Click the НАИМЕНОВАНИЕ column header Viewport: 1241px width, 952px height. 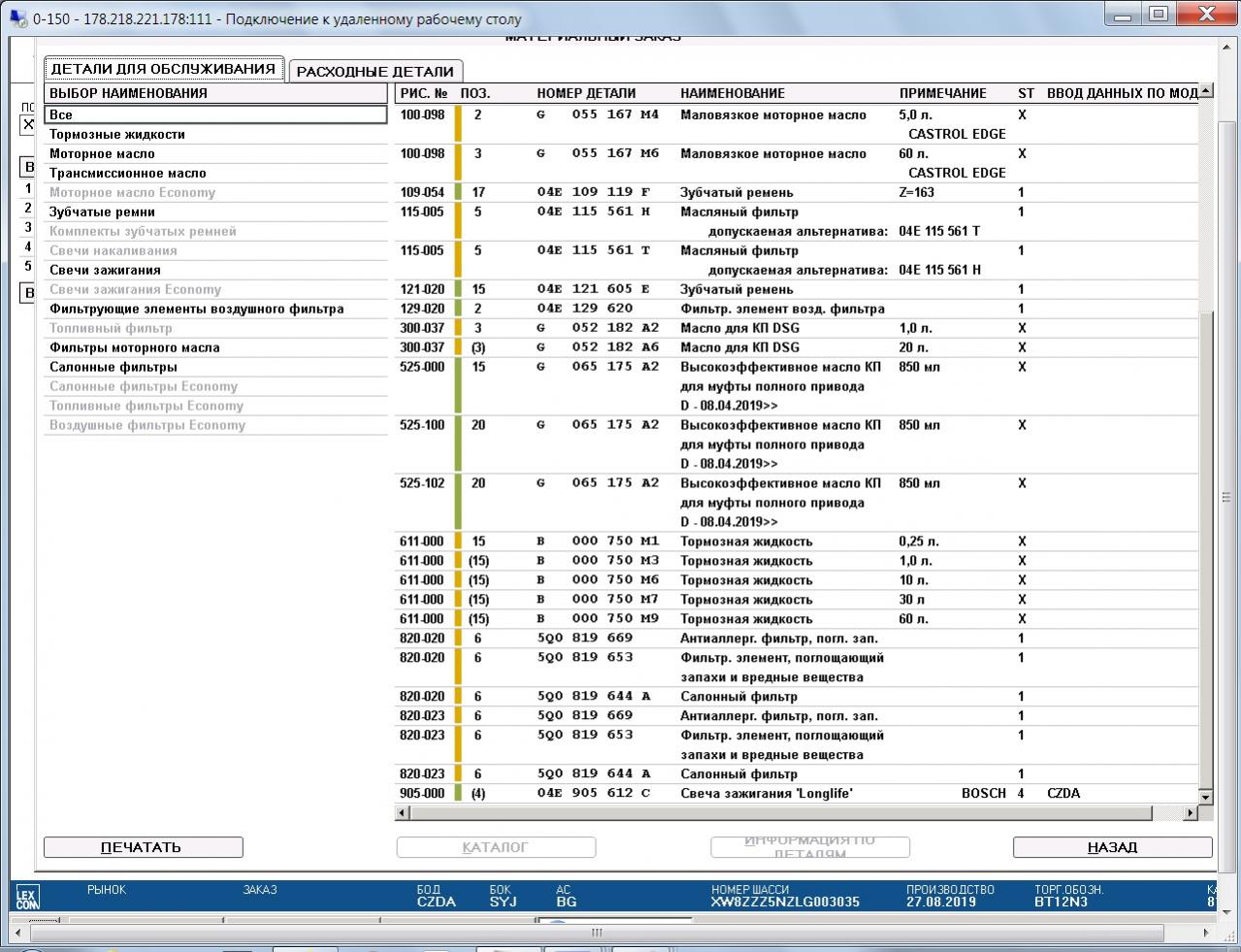coord(733,94)
